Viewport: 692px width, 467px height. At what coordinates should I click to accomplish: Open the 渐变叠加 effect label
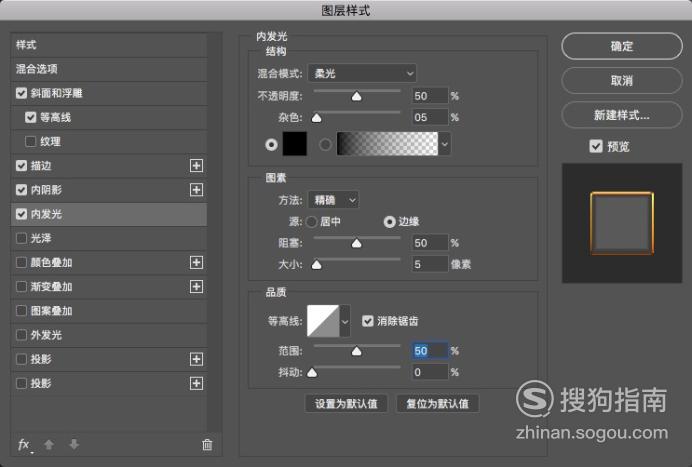click(x=51, y=287)
